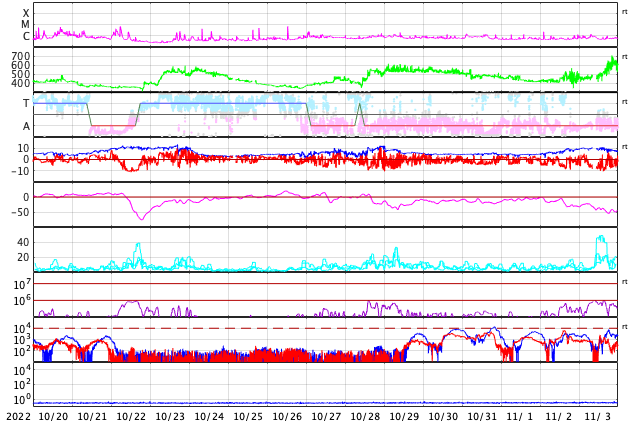Click the C flare class label
The image size is (634, 424).
(x=26, y=36)
